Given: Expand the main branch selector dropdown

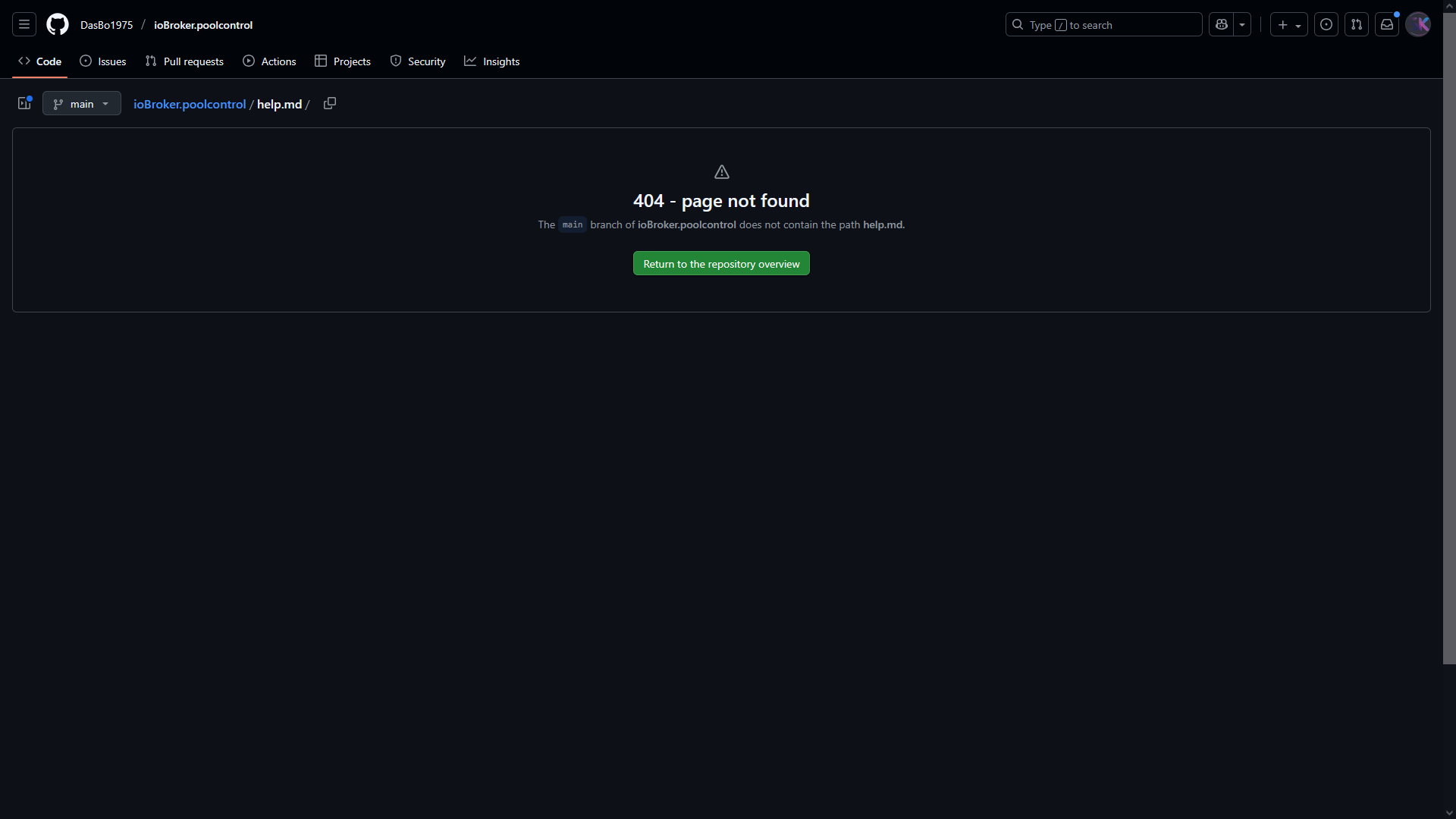Looking at the screenshot, I should point(82,104).
